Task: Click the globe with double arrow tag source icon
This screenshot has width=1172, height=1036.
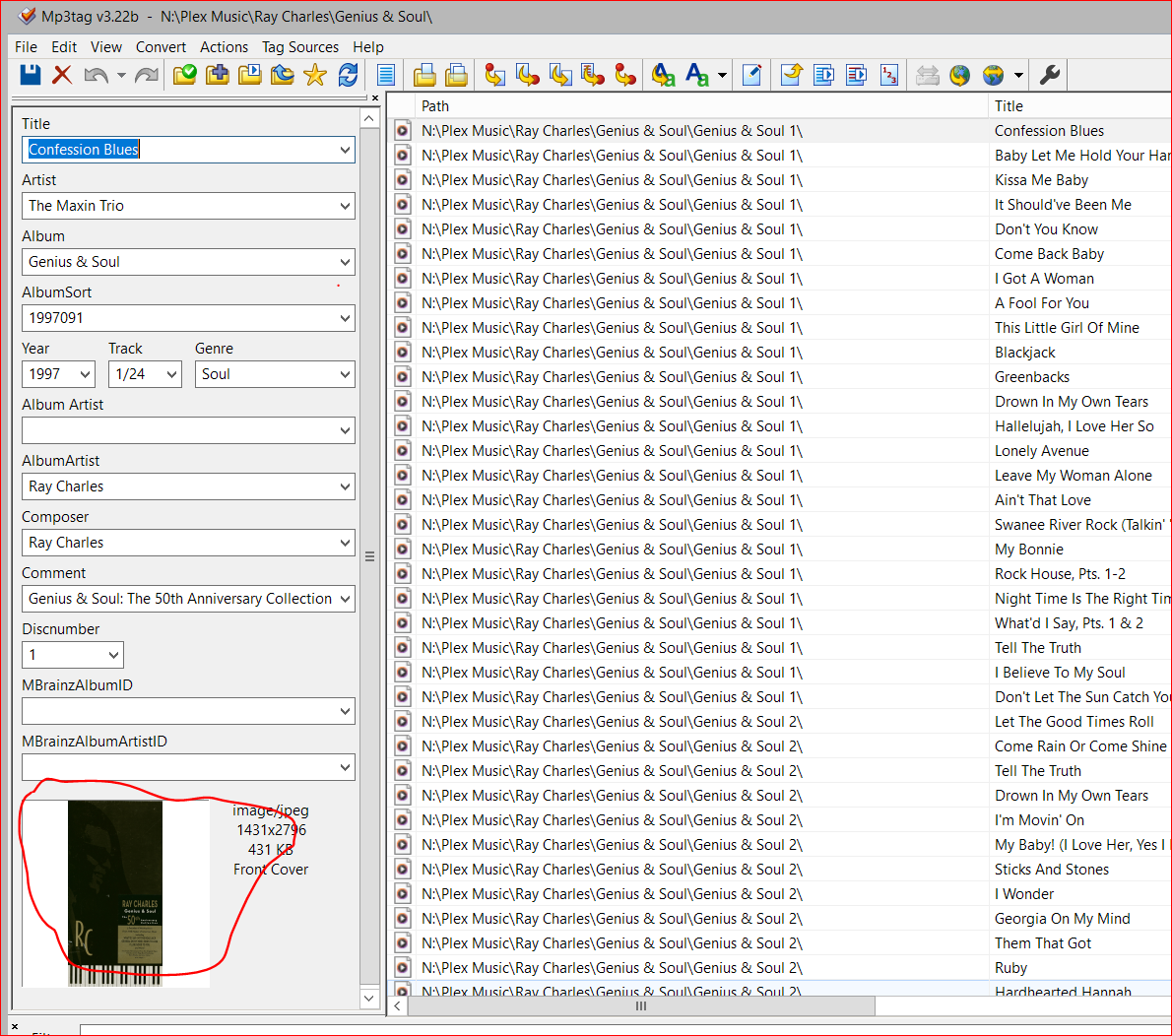Action: [993, 75]
